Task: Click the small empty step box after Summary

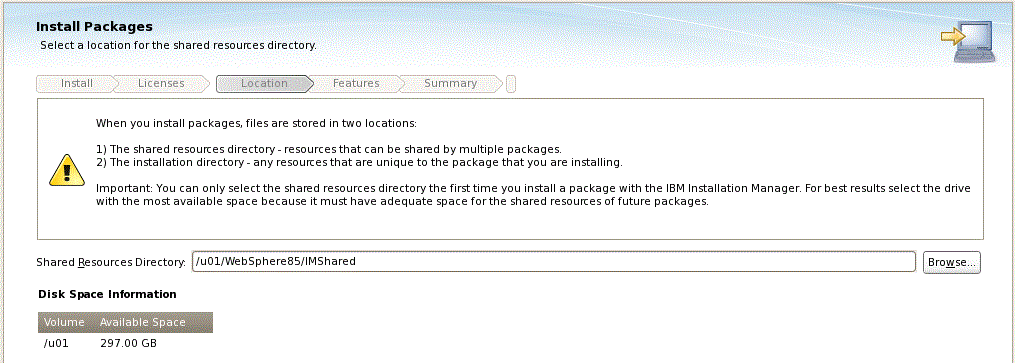Action: pos(511,84)
